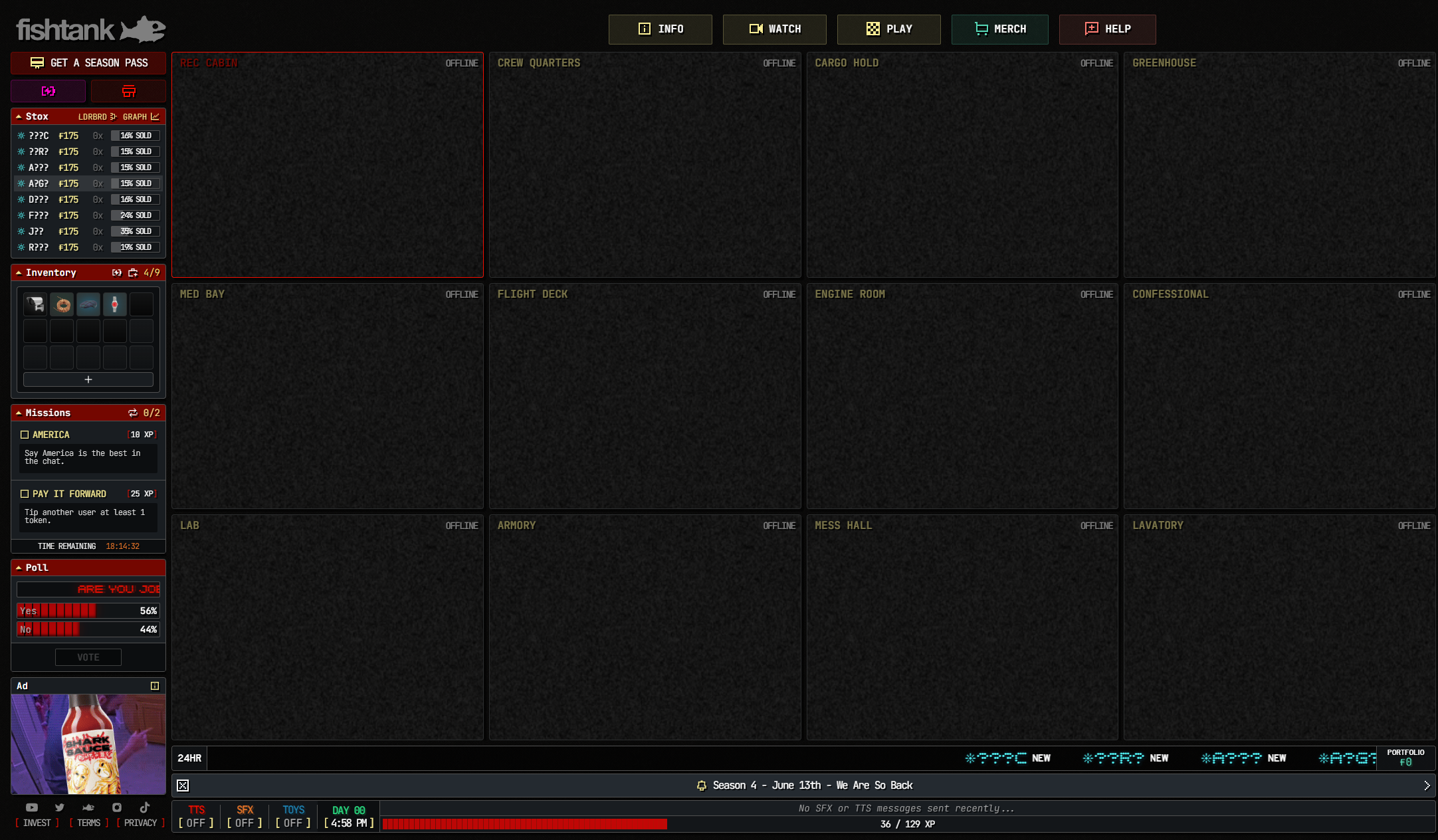Click the 24% SOLD bar for F???
The image size is (1438, 840).
(136, 215)
